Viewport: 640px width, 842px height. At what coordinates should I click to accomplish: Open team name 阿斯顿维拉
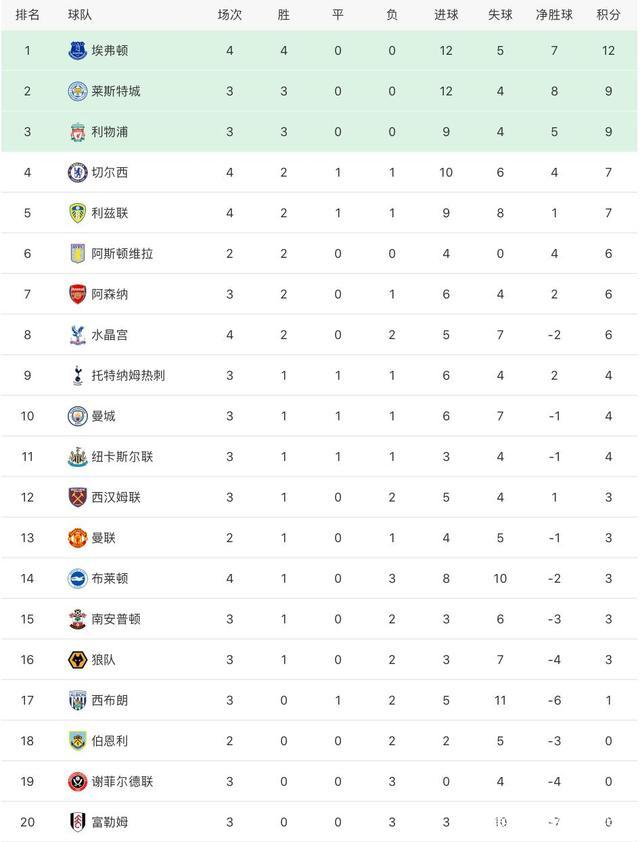122,254
